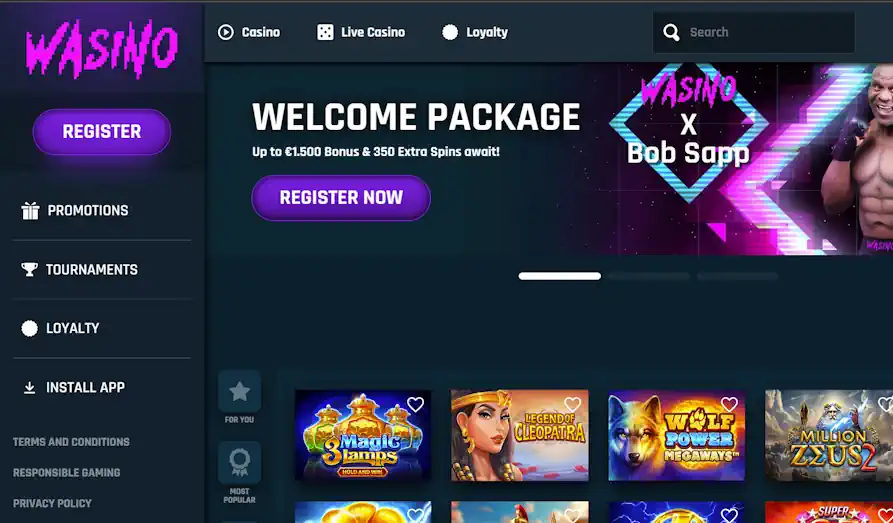Viewport: 893px width, 523px height.
Task: Click the search magnifier icon
Action: click(x=671, y=32)
